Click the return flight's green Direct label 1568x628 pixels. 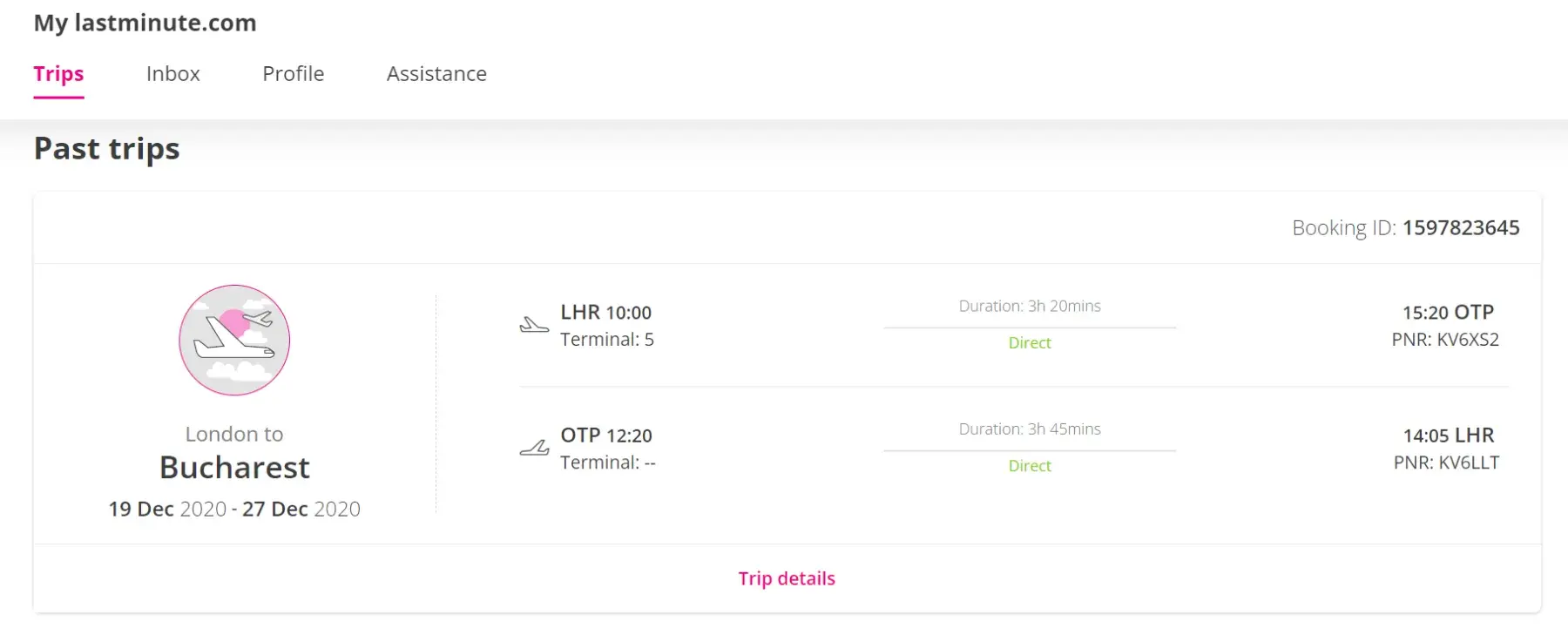1030,466
